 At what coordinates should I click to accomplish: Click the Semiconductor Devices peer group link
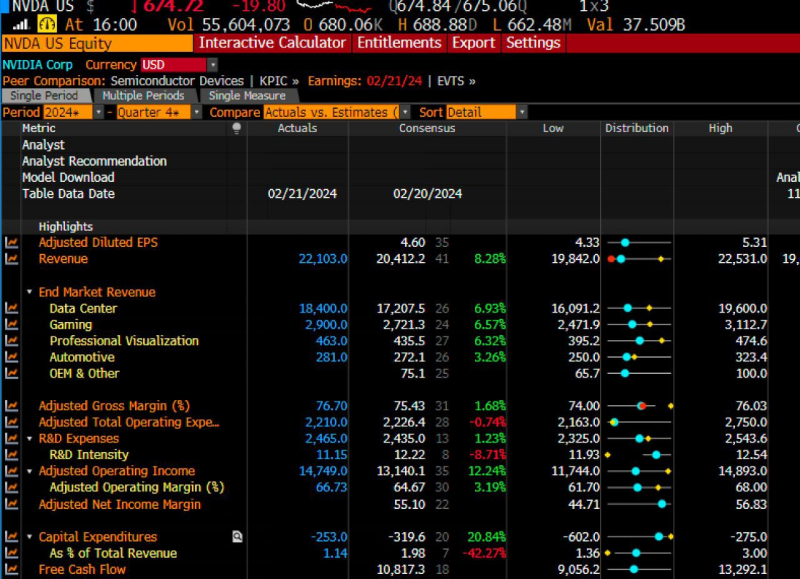tap(177, 81)
